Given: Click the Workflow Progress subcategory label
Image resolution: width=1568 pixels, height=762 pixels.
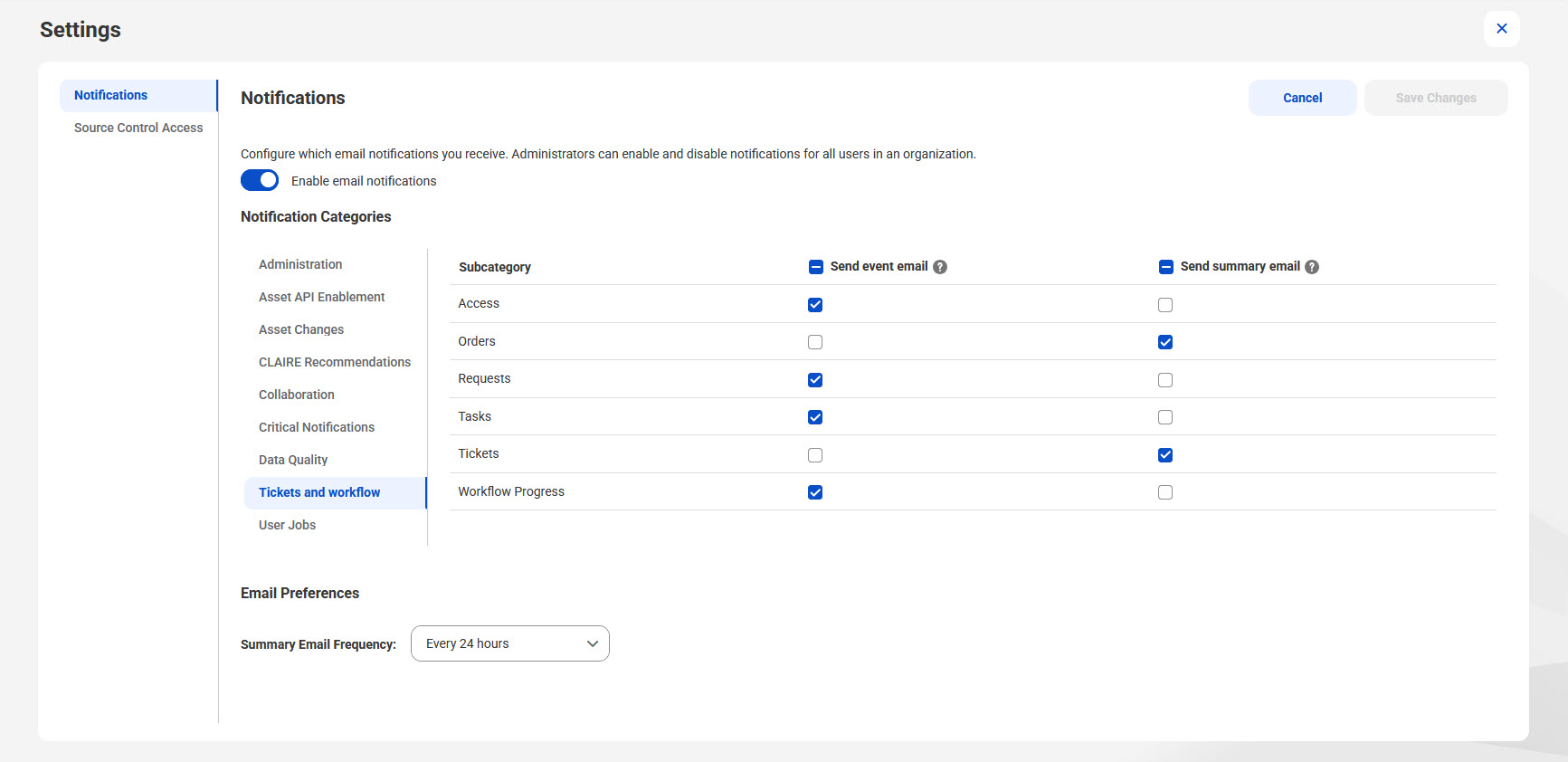Looking at the screenshot, I should [511, 491].
